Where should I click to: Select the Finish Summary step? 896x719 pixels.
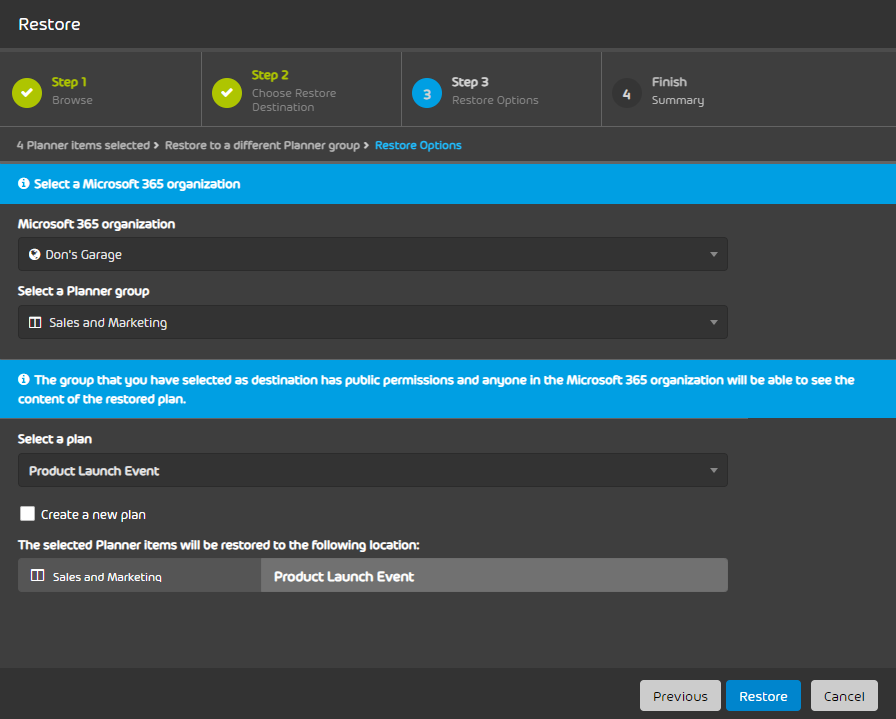749,90
